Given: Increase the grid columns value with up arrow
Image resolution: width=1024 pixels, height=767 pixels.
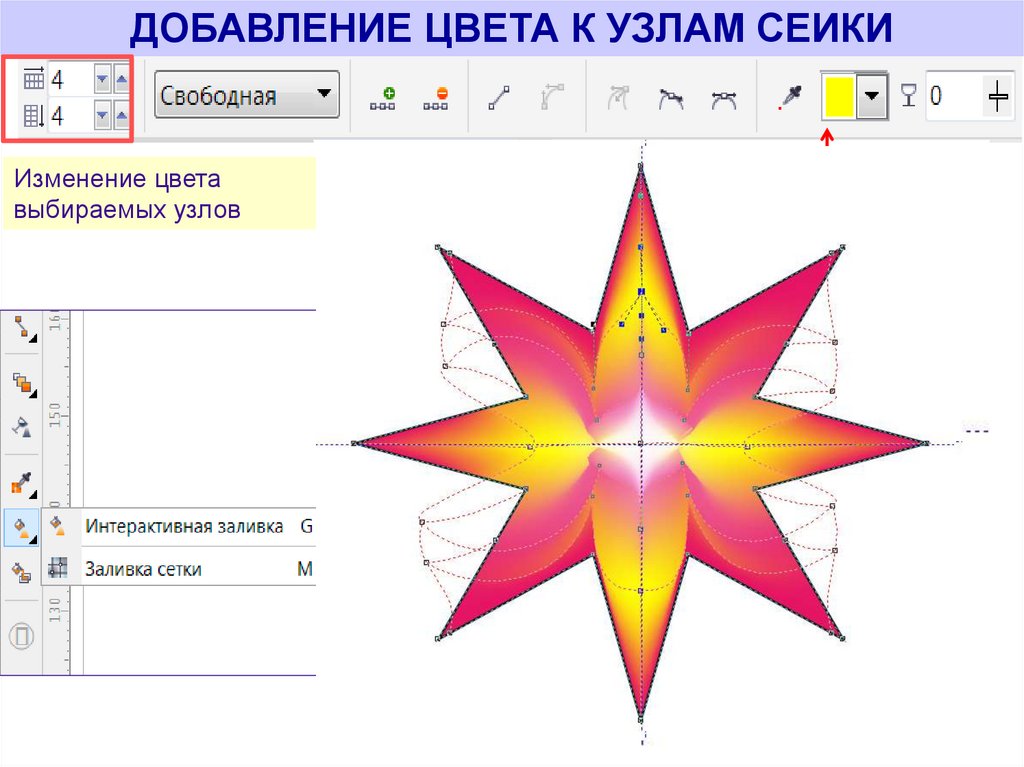Looking at the screenshot, I should click(121, 80).
